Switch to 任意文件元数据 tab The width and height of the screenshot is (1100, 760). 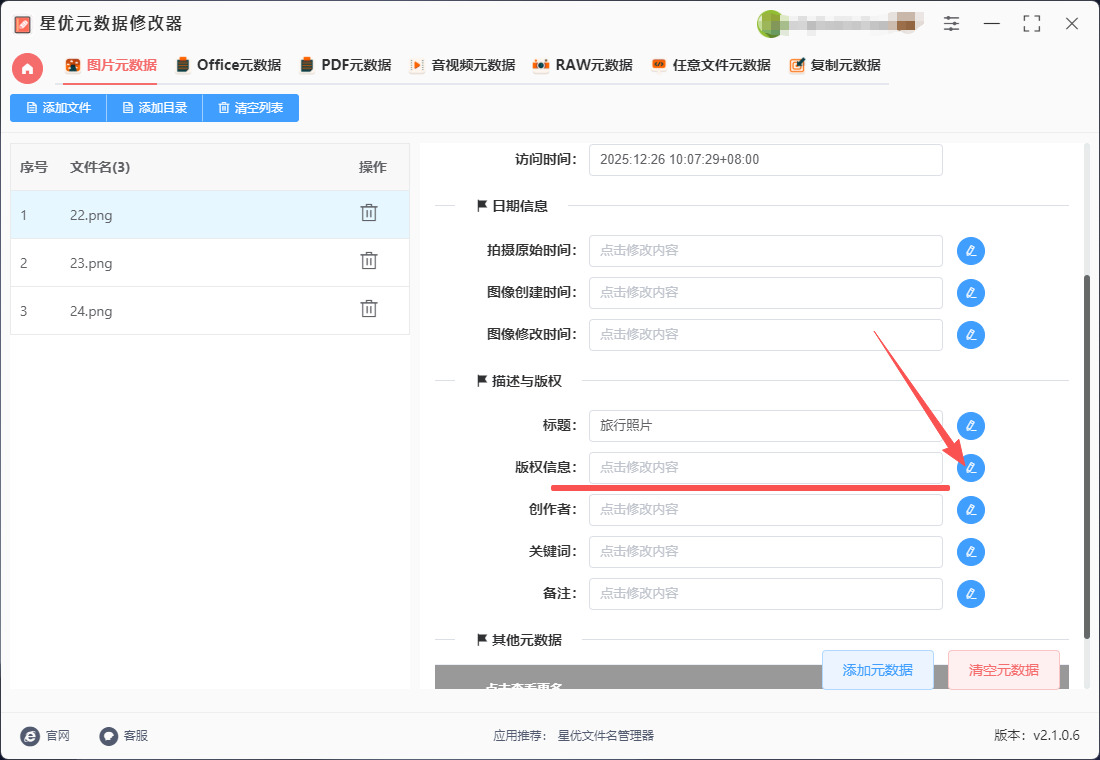click(x=711, y=65)
